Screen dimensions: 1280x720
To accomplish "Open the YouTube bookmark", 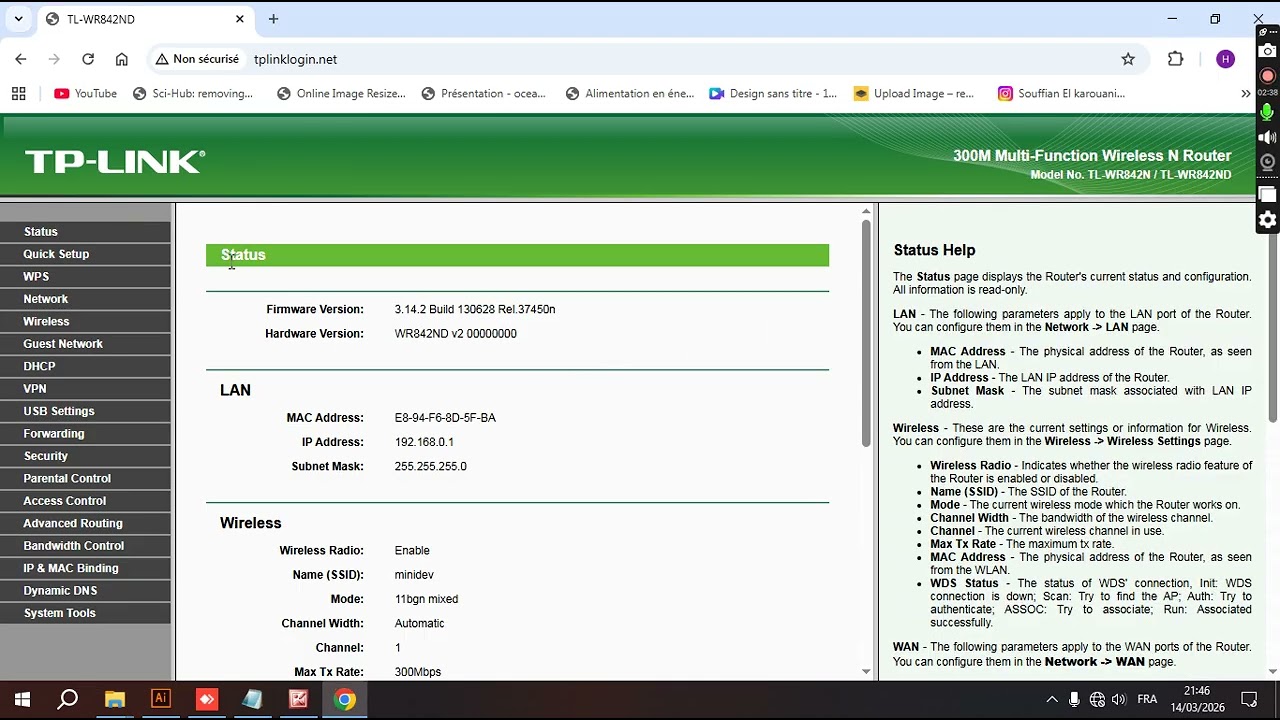I will pyautogui.click(x=86, y=93).
